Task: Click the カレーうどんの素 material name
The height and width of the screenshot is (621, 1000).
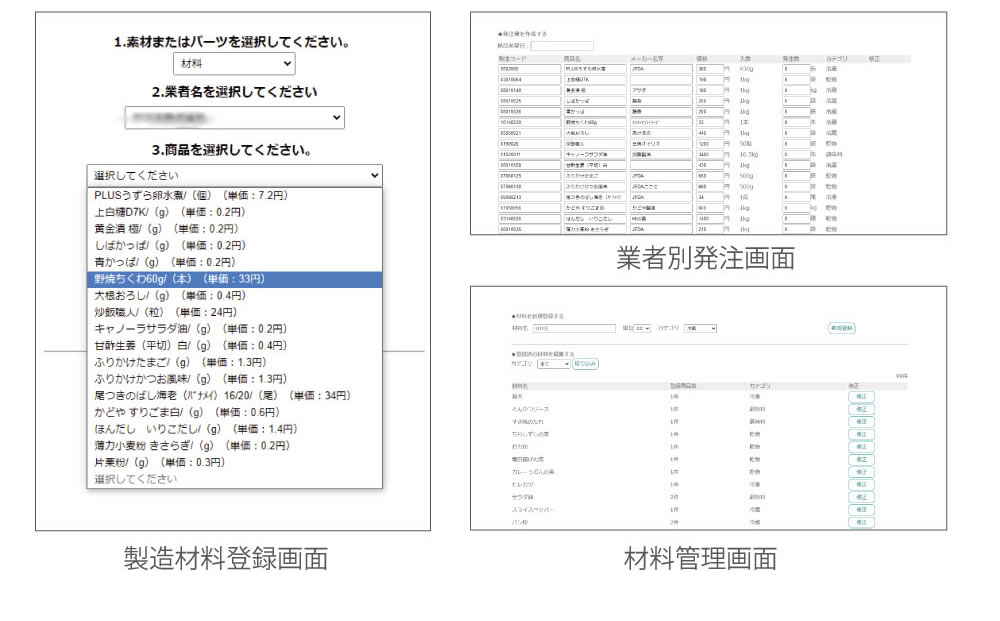Action: (533, 472)
